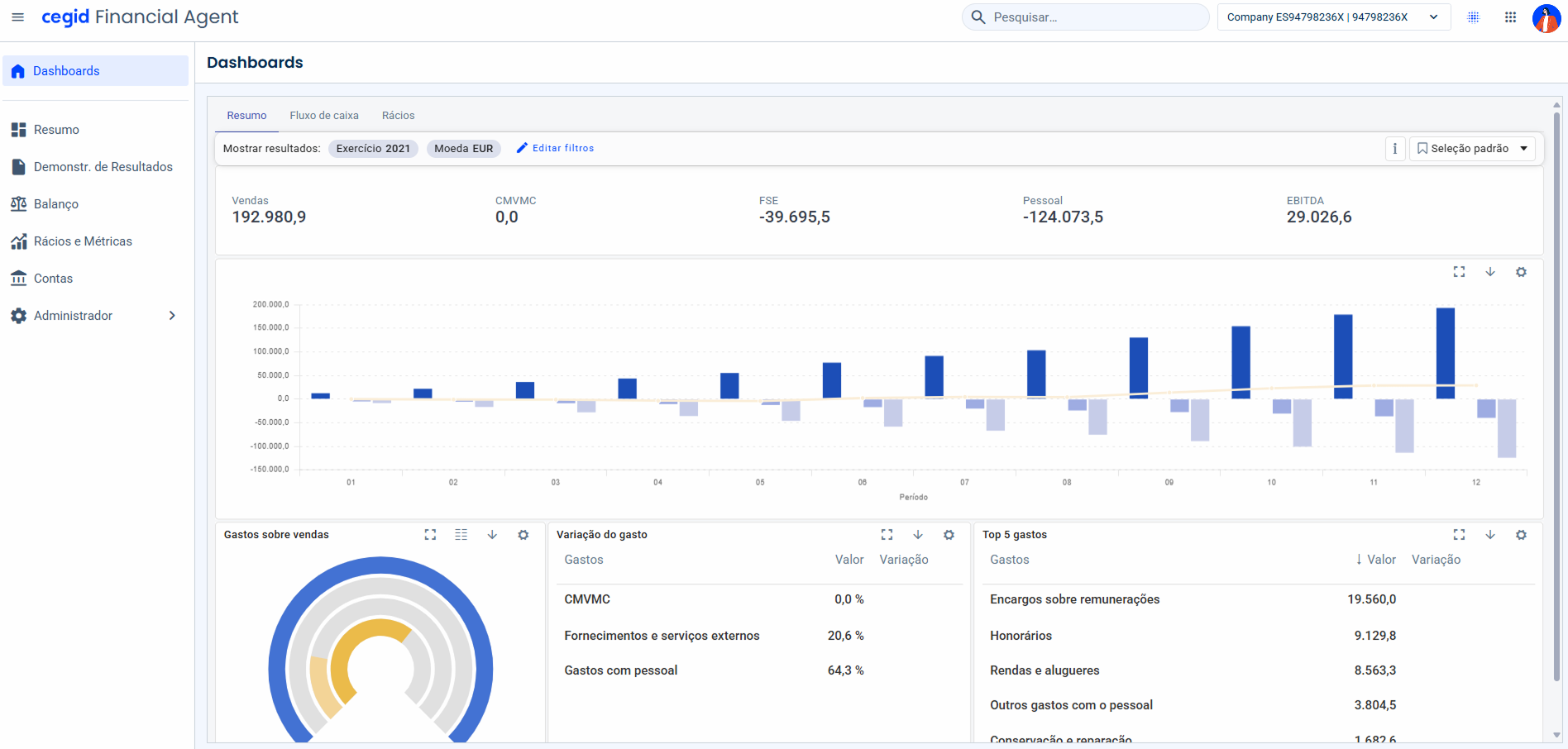Download the main bar chart data
The width and height of the screenshot is (1568, 749).
coord(1490,272)
